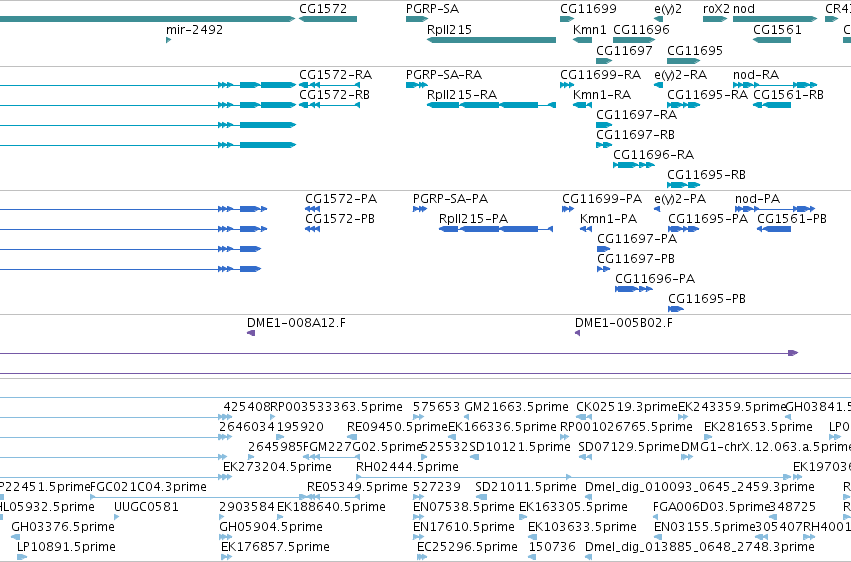851x562 pixels.
Task: Open the CG11695-PB protein label
Action: point(707,299)
